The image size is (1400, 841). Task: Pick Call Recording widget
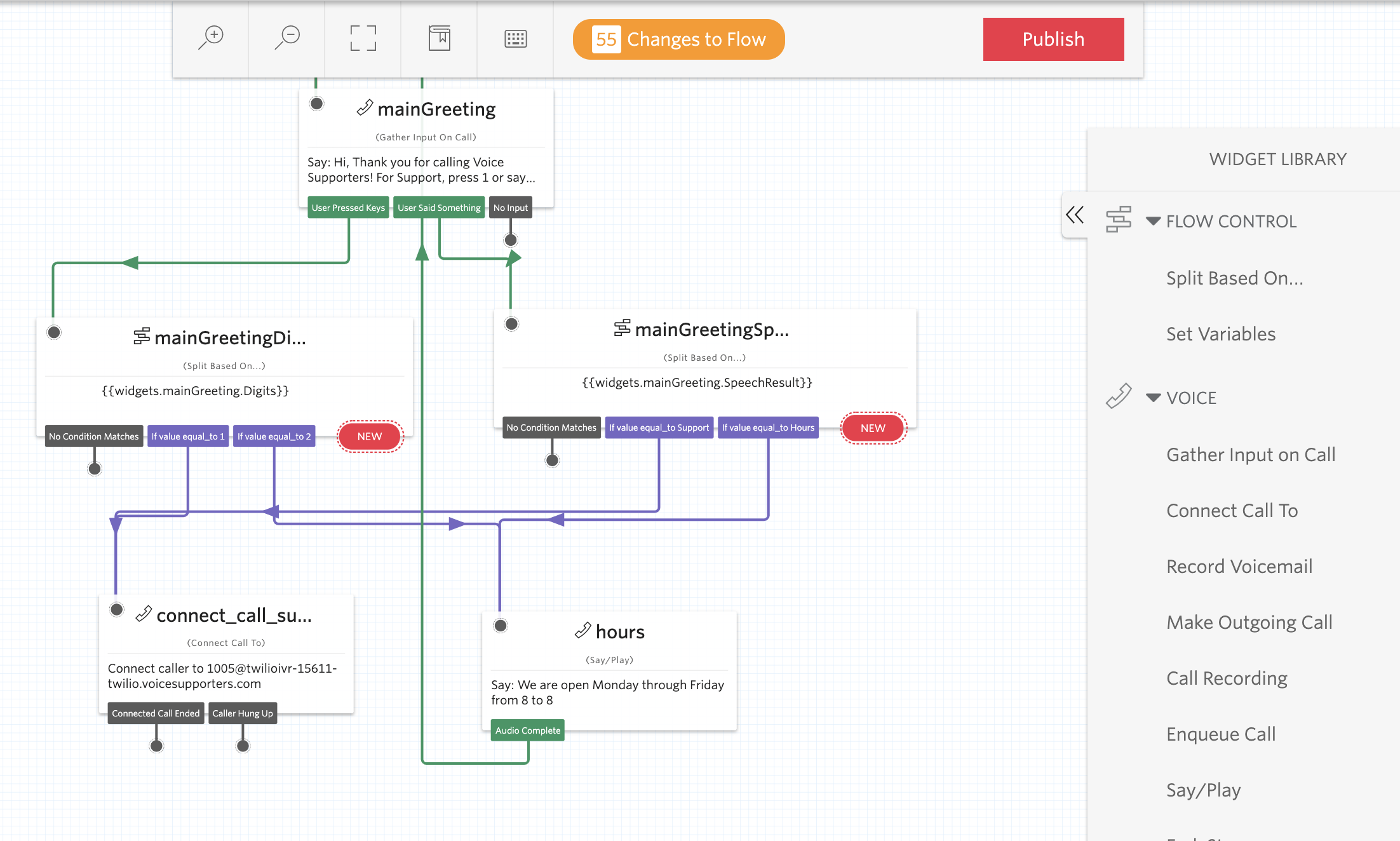(x=1227, y=678)
